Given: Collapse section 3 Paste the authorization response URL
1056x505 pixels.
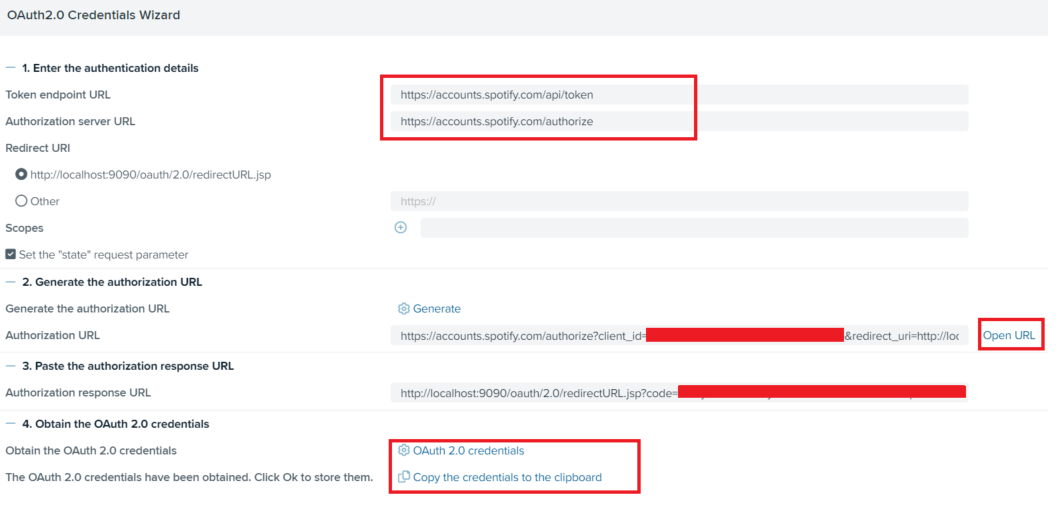Looking at the screenshot, I should click(11, 366).
